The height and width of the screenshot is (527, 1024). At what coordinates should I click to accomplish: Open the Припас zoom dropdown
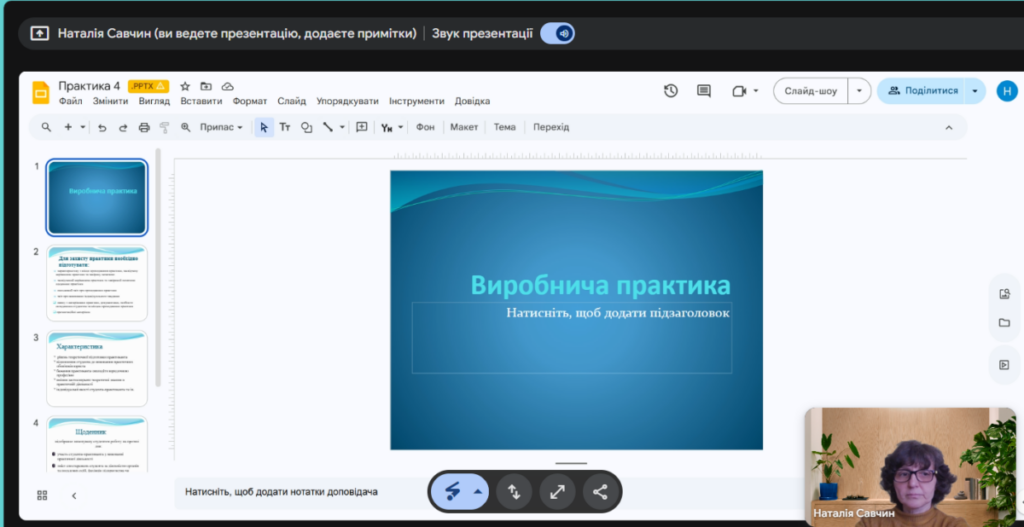(221, 127)
